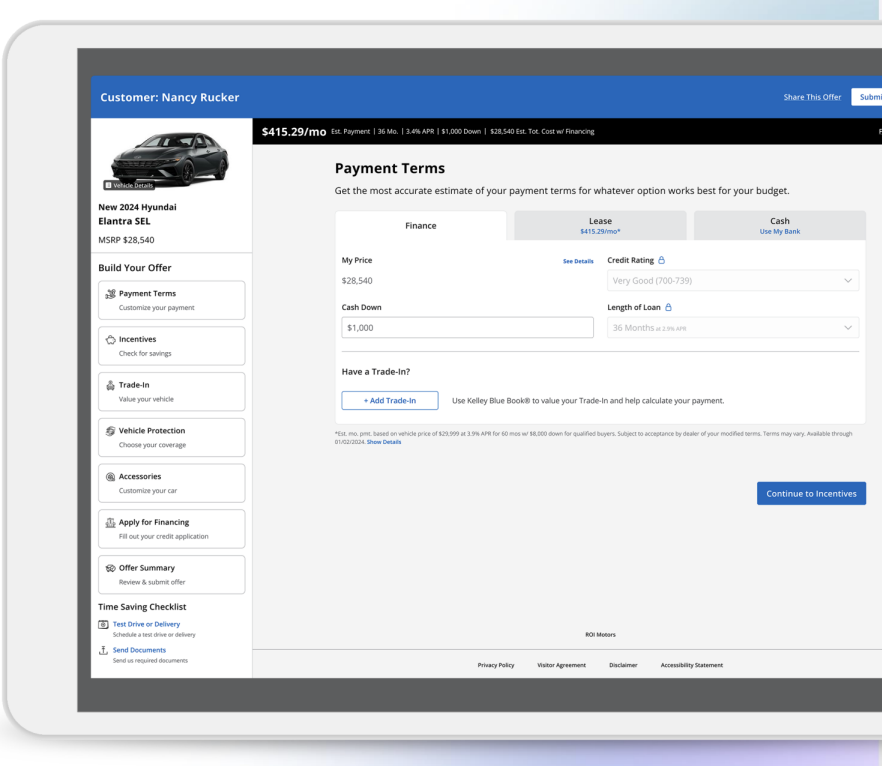Click the My Price $28,540 value

[357, 281]
